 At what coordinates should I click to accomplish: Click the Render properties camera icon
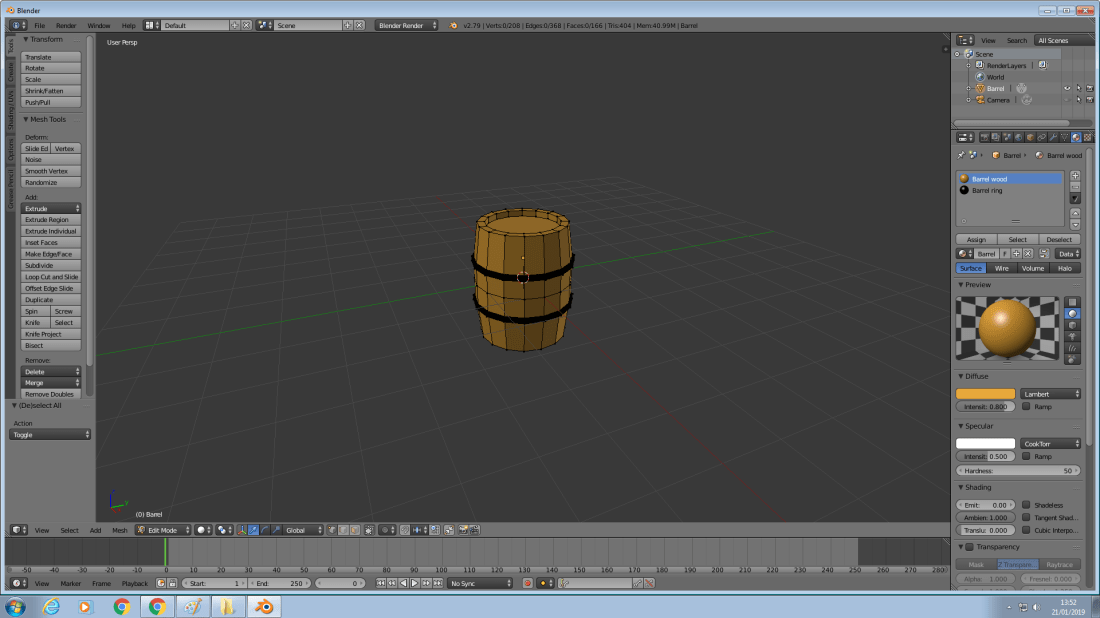(985, 137)
